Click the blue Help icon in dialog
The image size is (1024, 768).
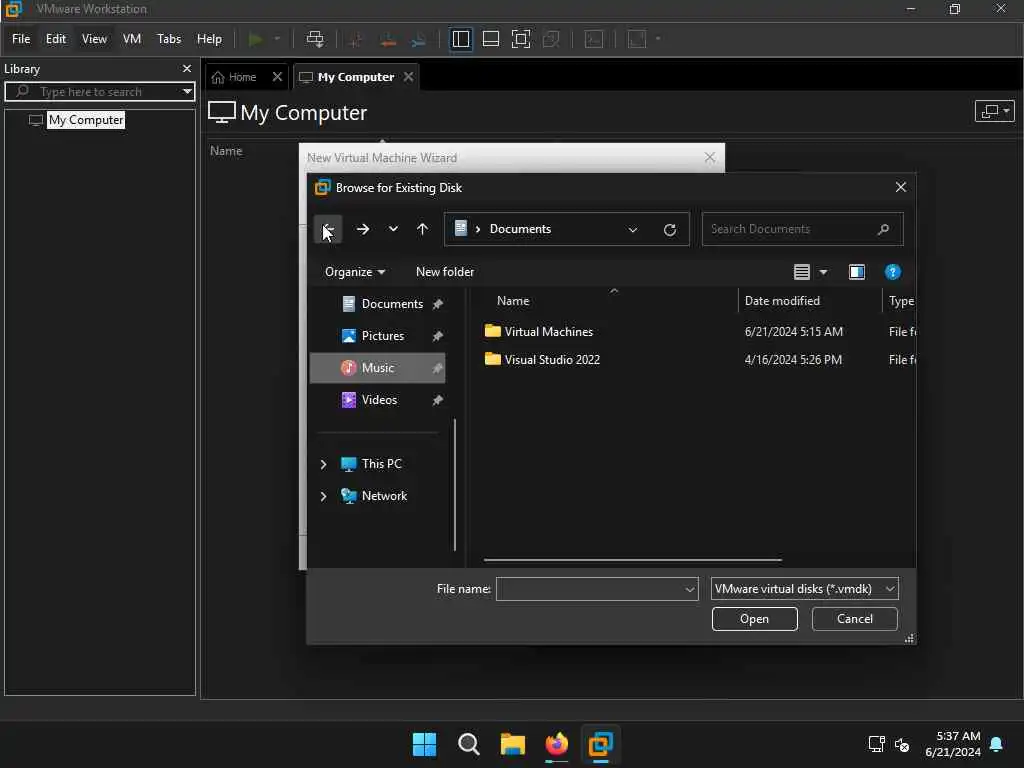point(892,272)
